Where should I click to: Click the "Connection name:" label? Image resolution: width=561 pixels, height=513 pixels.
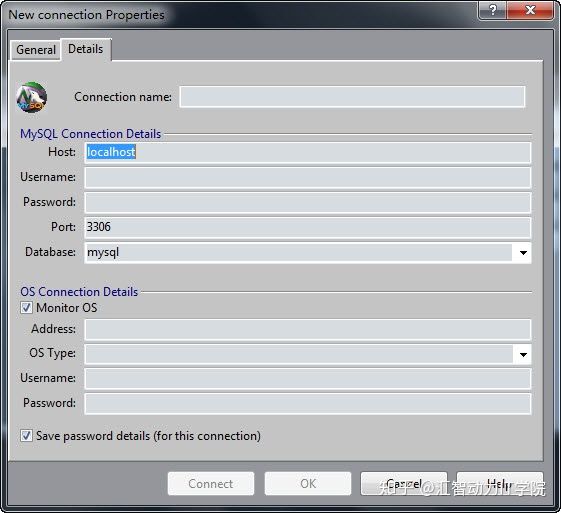(123, 97)
